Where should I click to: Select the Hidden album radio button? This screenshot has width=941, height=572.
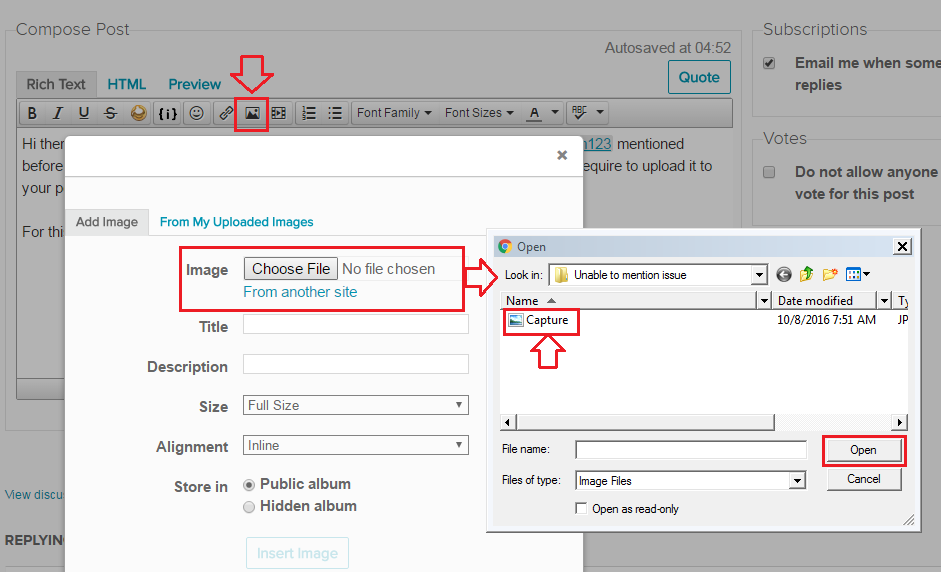click(250, 507)
